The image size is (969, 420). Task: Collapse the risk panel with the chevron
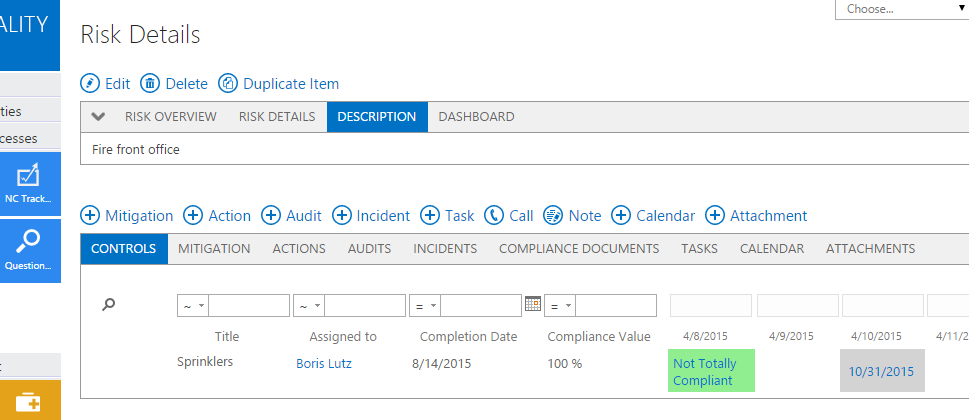click(x=98, y=117)
